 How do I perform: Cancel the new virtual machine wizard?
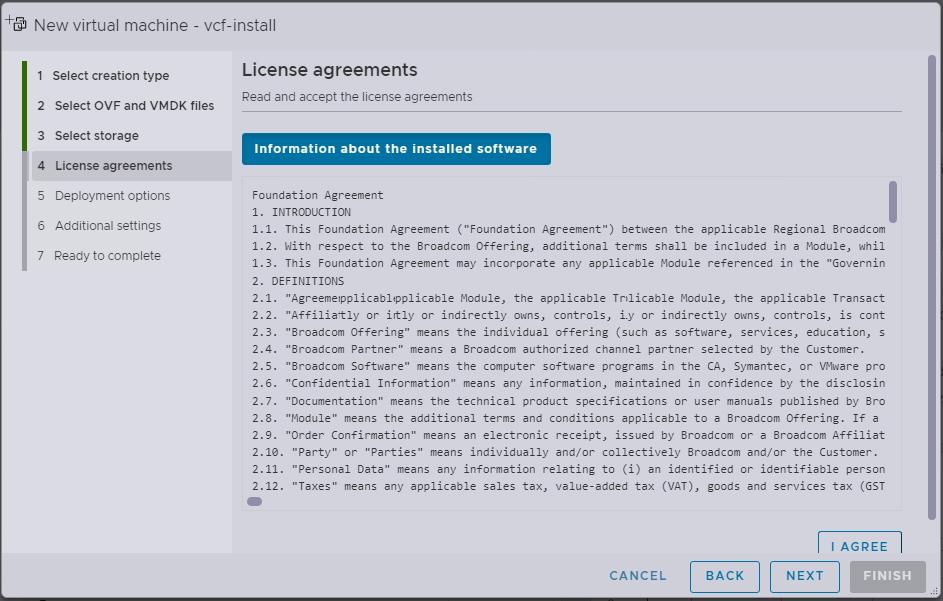pos(638,576)
